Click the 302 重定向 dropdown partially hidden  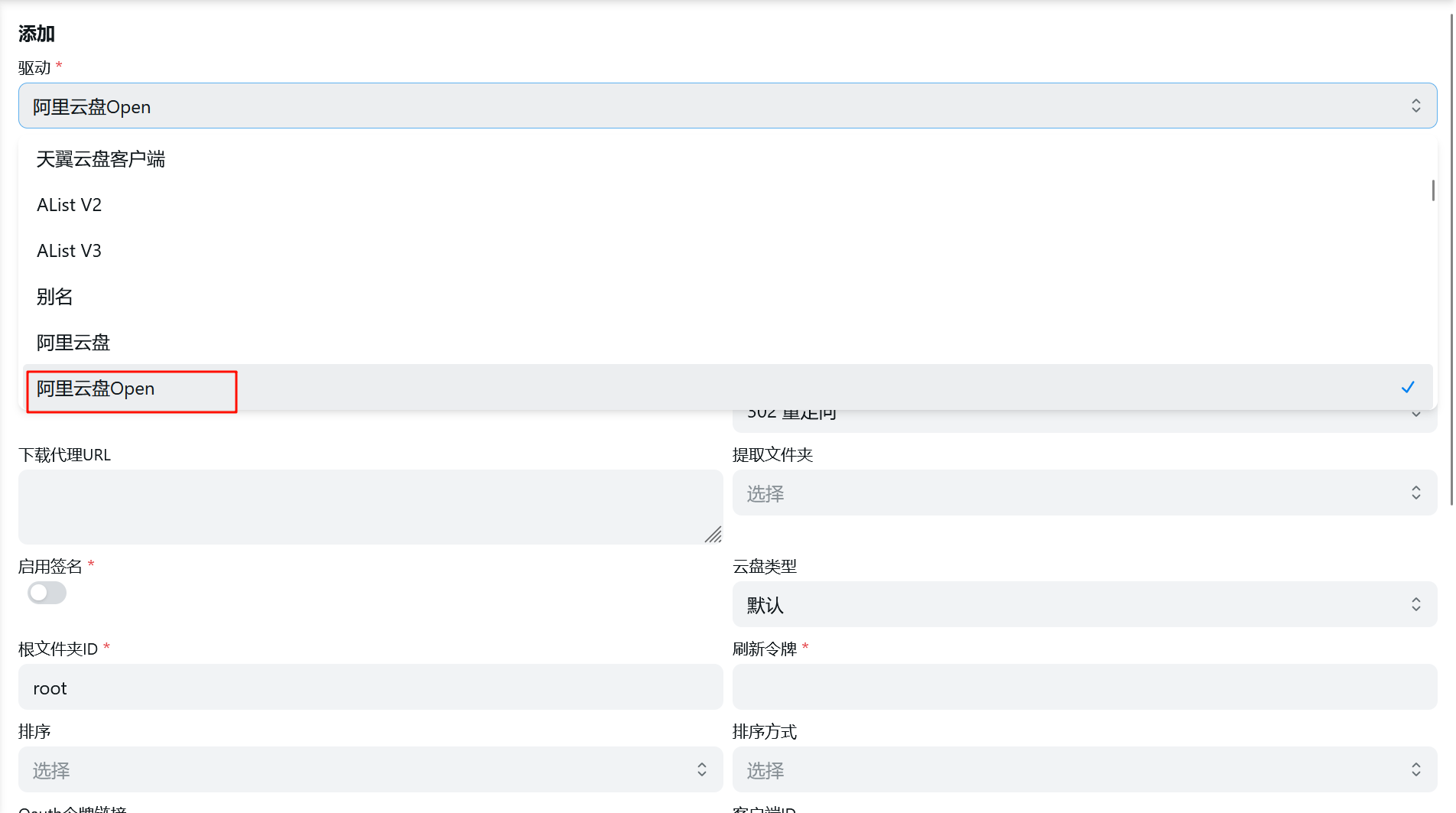[1084, 421]
